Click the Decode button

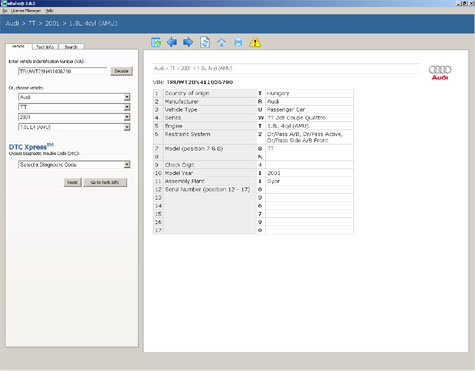click(x=121, y=71)
